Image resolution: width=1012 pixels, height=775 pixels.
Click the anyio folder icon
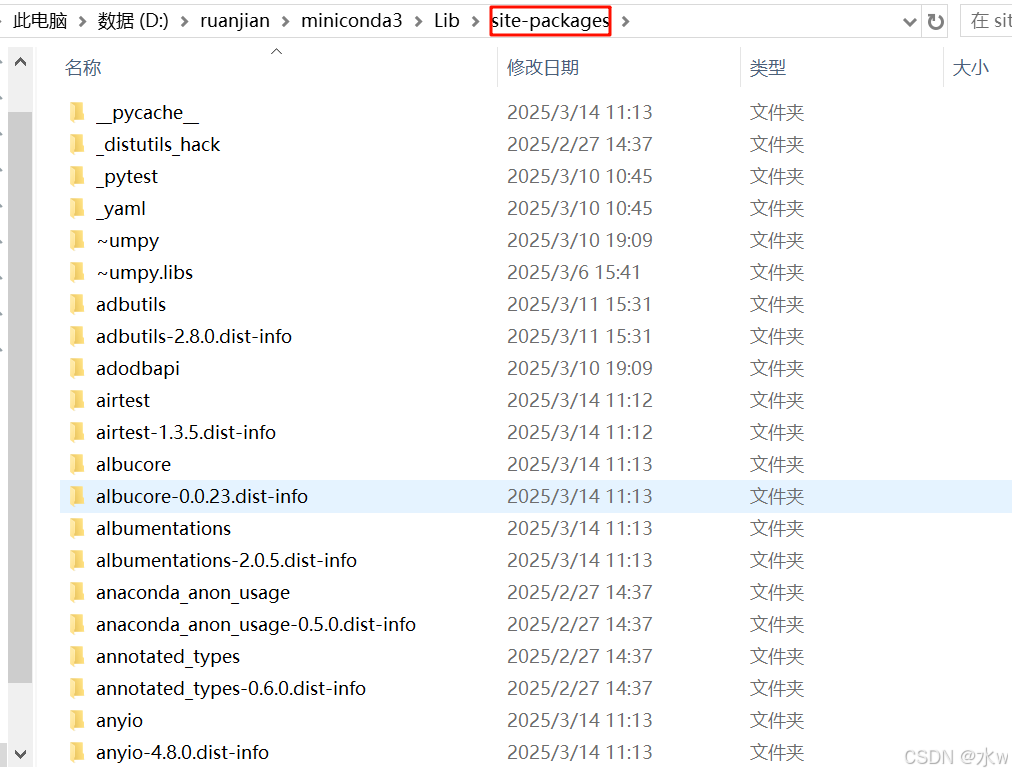coord(77,720)
